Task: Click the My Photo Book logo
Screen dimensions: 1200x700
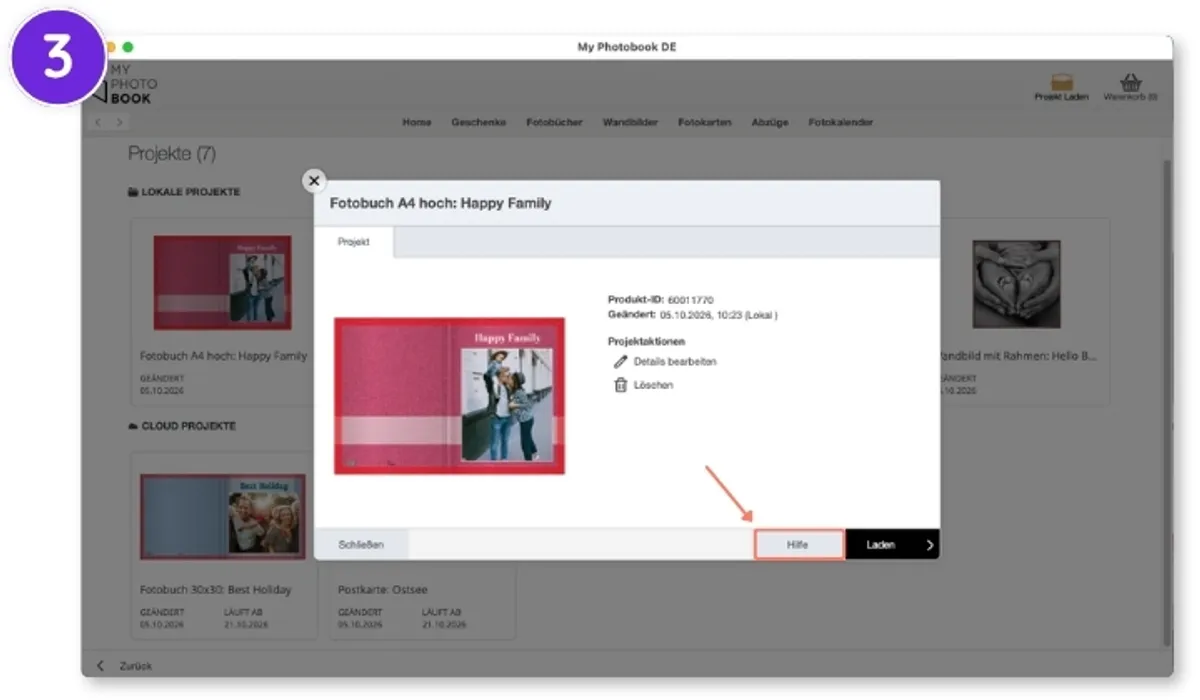Action: click(x=125, y=85)
